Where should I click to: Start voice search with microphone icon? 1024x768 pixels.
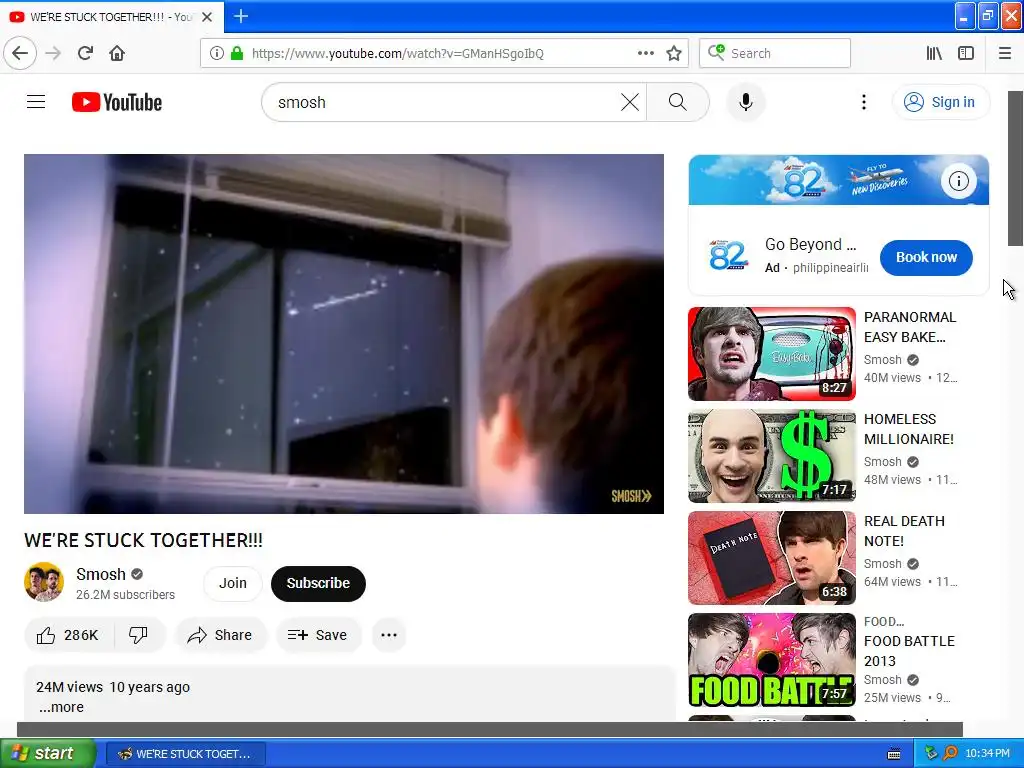click(x=746, y=102)
